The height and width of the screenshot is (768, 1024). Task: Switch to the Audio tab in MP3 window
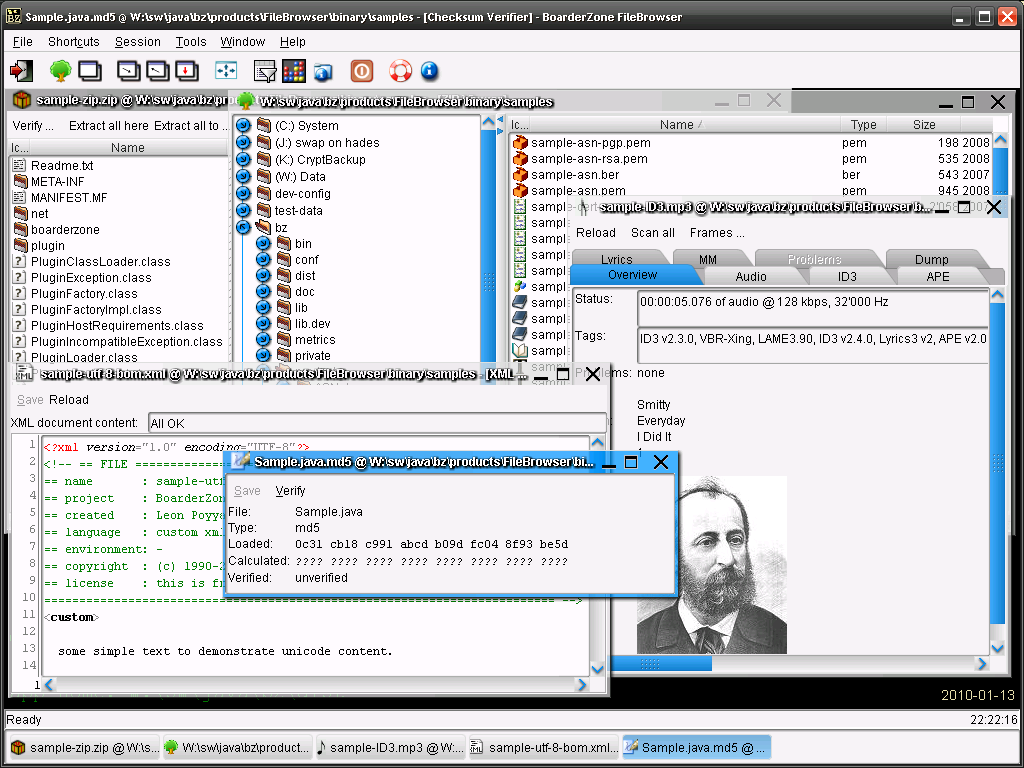(x=751, y=276)
